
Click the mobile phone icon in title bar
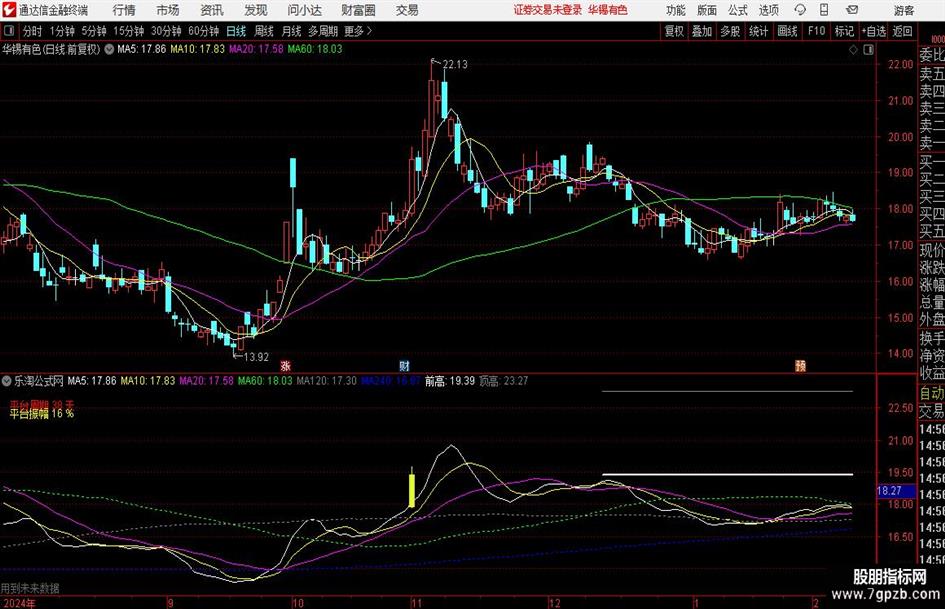[x=824, y=10]
